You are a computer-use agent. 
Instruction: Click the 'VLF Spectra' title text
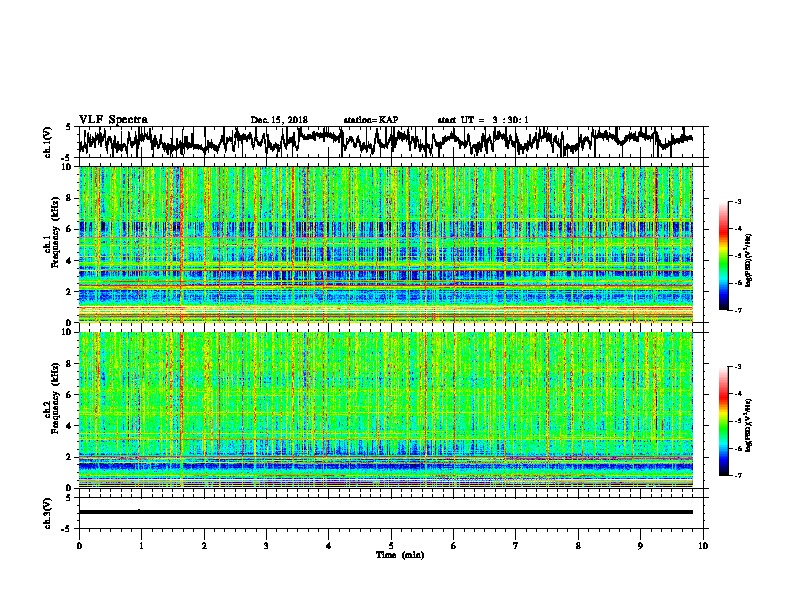pos(113,119)
